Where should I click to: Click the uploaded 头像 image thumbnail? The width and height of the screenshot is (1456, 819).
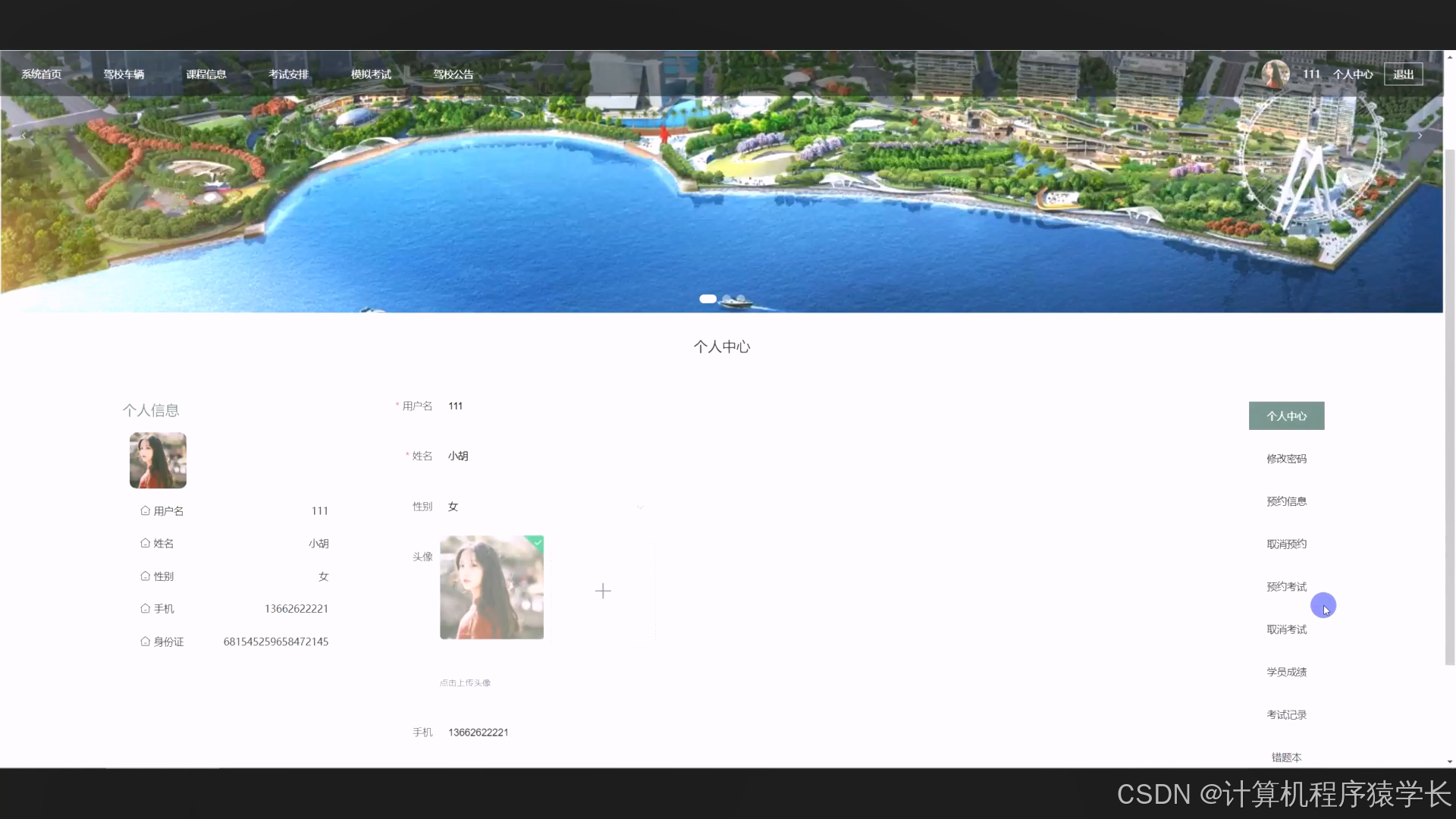click(x=491, y=587)
